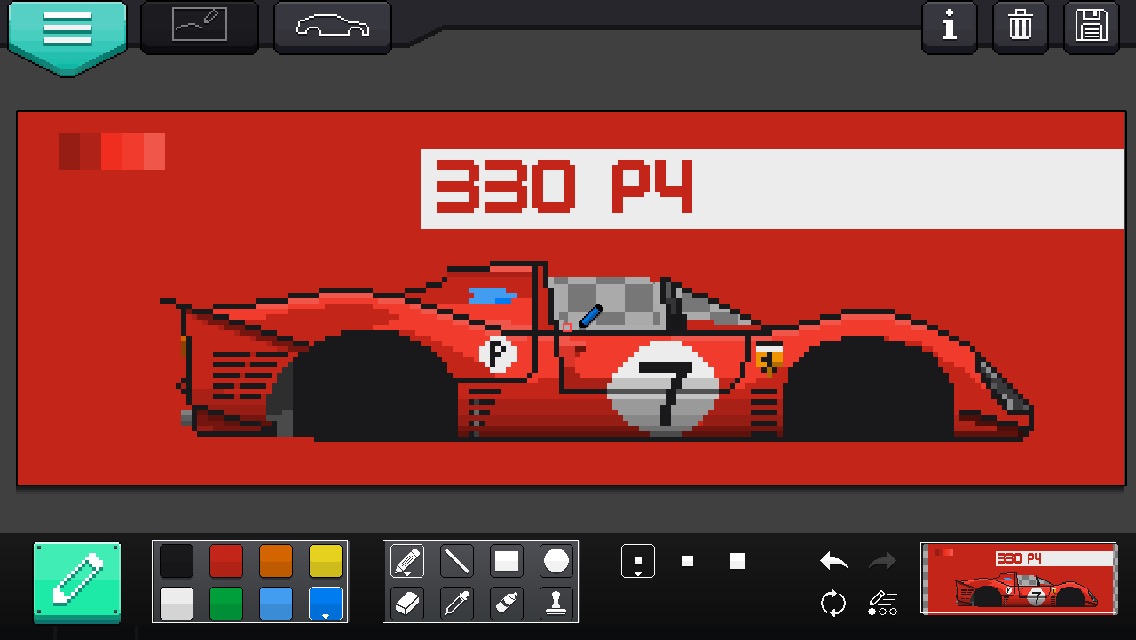Viewport: 1136px width, 640px height.
Task: Pick the light blue palette color
Action: [x=275, y=603]
